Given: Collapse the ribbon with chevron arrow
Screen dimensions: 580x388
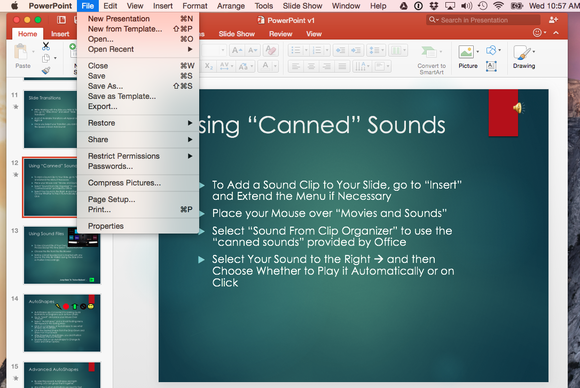Looking at the screenshot, I should (x=556, y=33).
